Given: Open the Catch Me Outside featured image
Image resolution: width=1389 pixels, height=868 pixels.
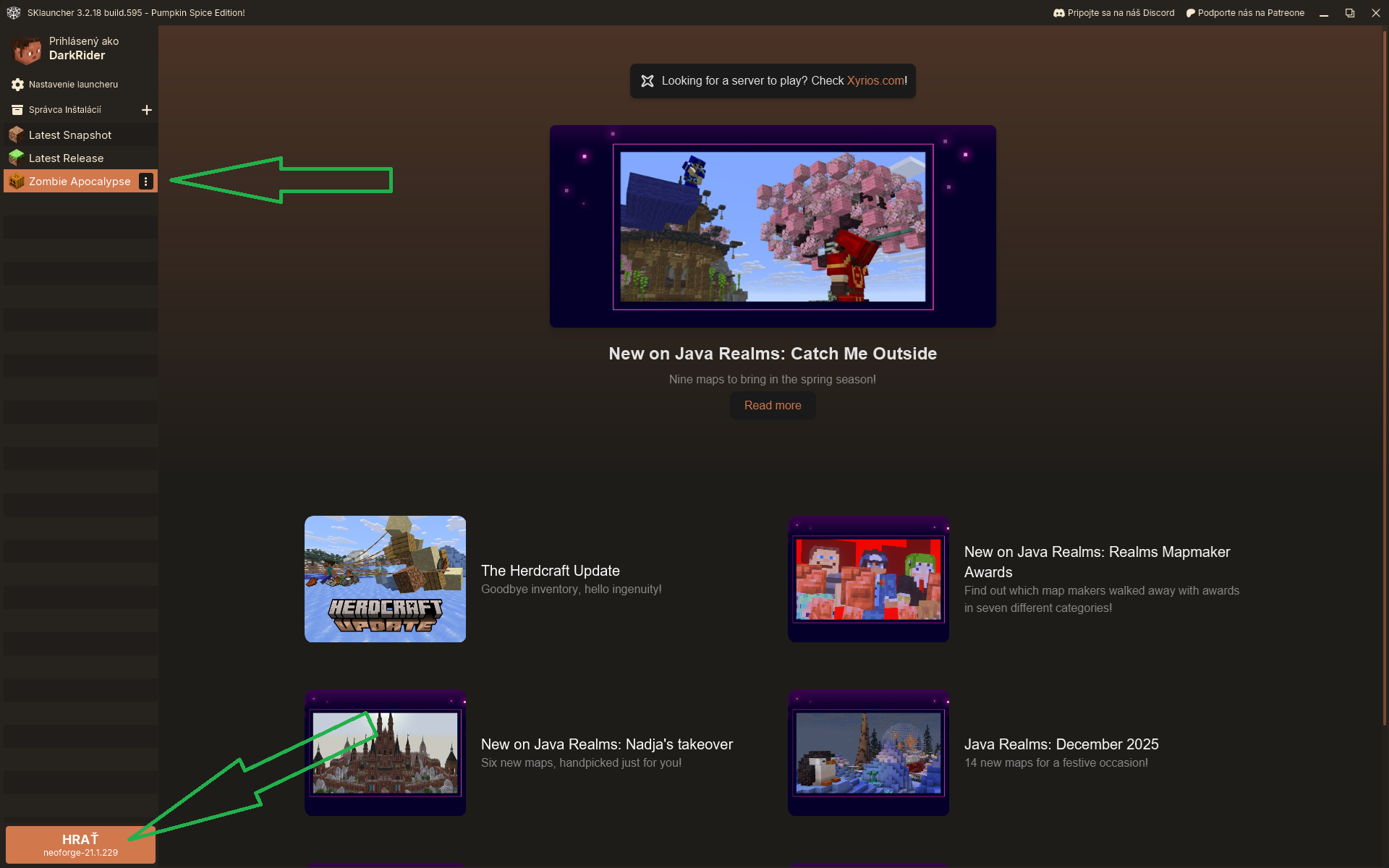Looking at the screenshot, I should pyautogui.click(x=773, y=226).
